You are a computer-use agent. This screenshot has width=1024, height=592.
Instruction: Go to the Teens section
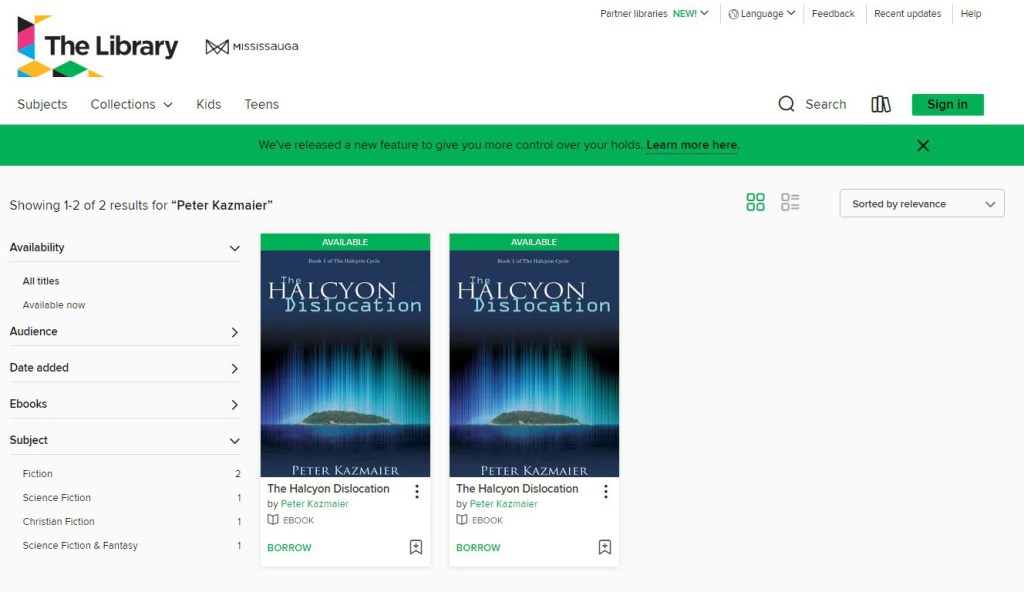click(x=261, y=104)
